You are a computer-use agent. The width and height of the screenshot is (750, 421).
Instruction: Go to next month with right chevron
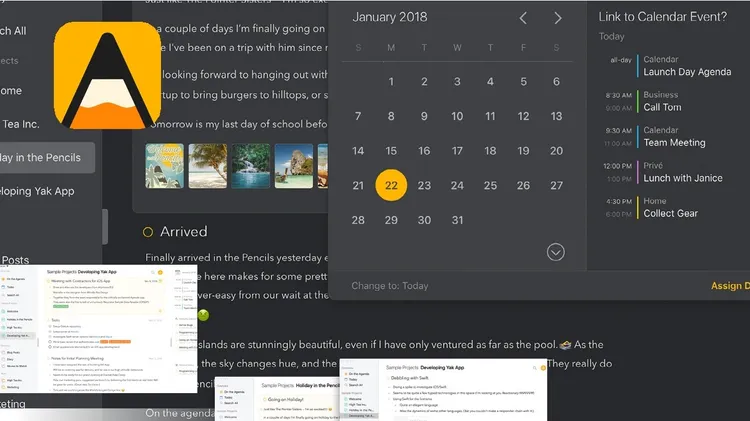tap(557, 18)
